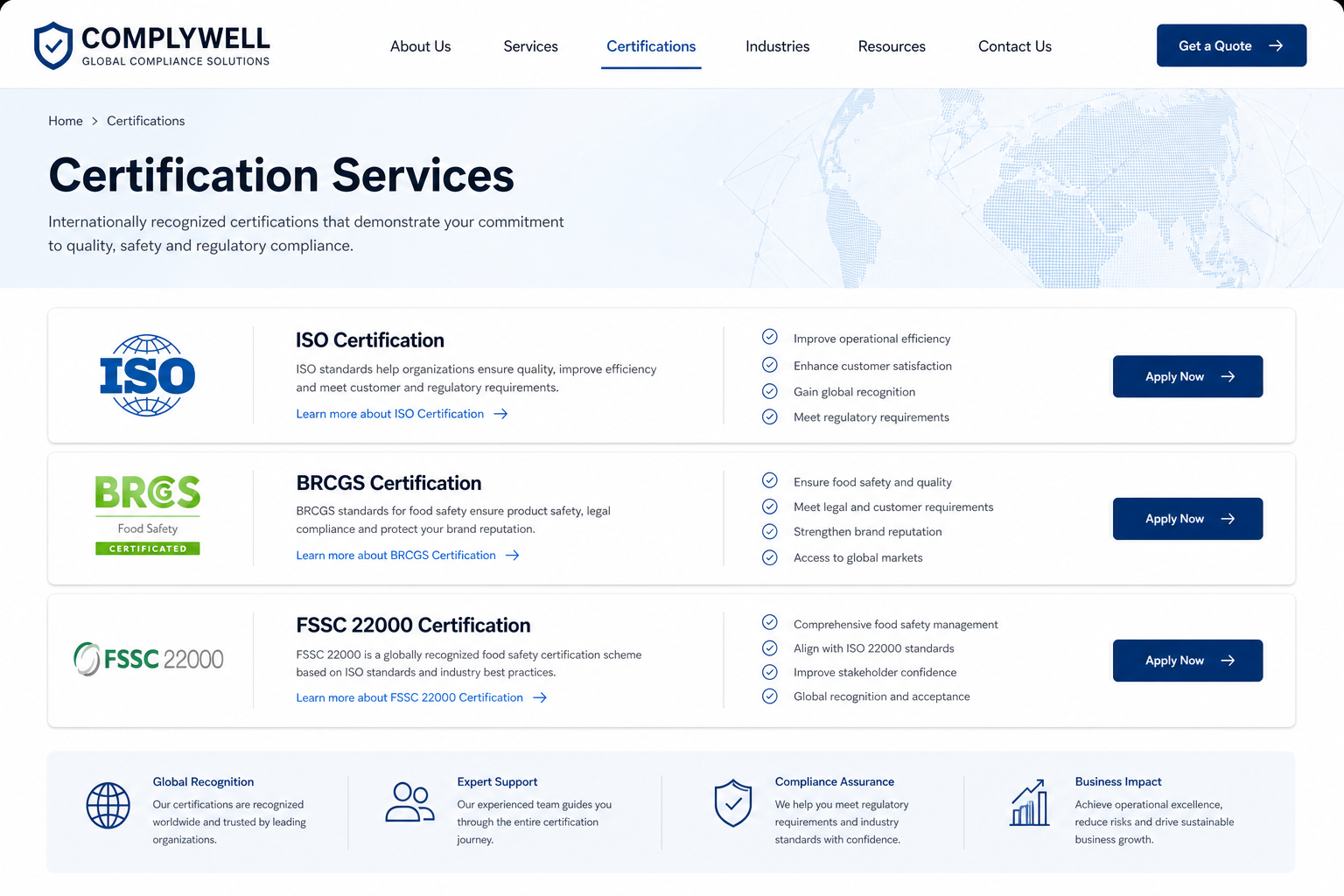Click the Expert Support people icon
The width and height of the screenshot is (1344, 896).
click(409, 802)
